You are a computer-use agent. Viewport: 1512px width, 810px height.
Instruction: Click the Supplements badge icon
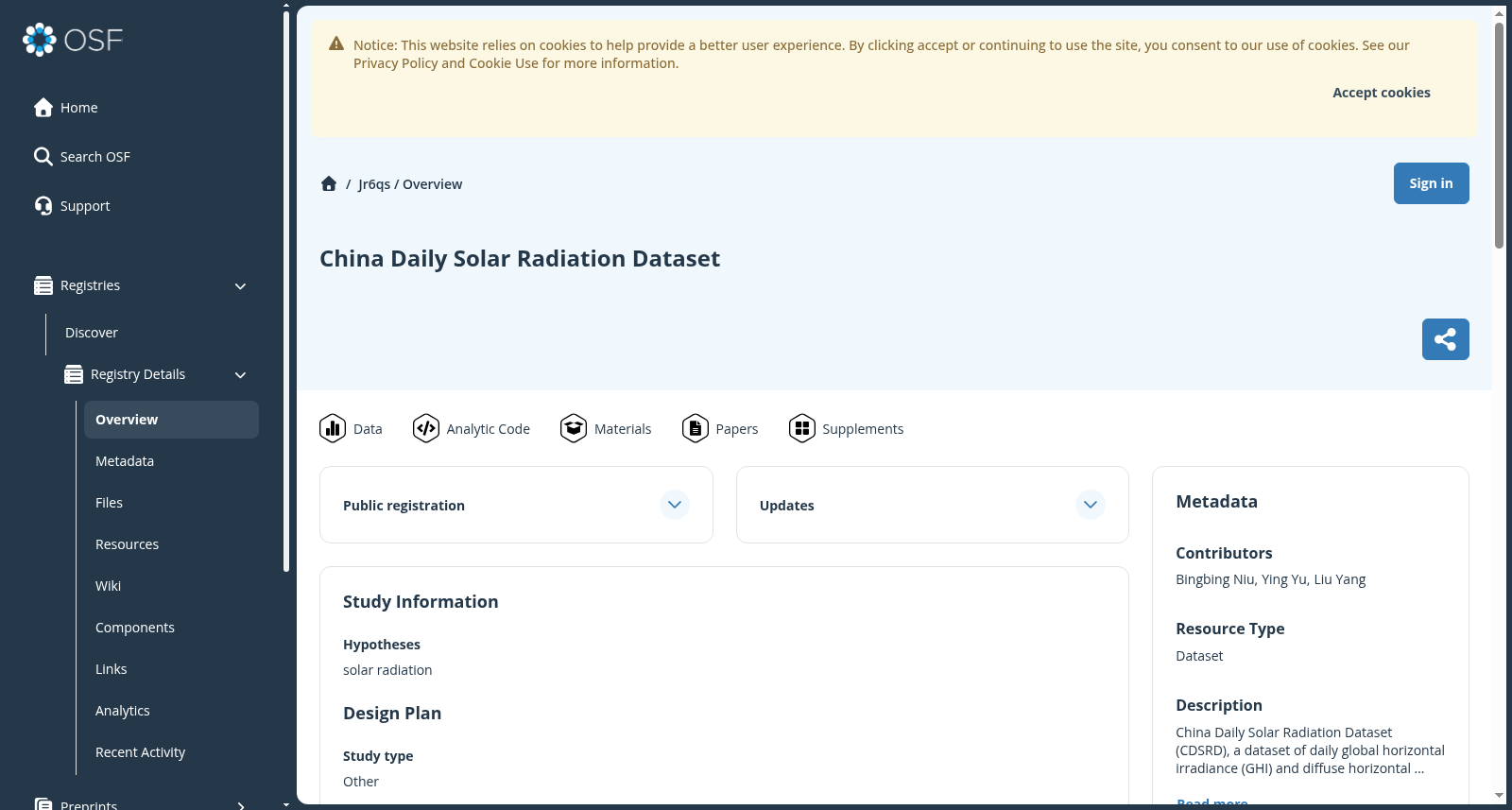802,428
